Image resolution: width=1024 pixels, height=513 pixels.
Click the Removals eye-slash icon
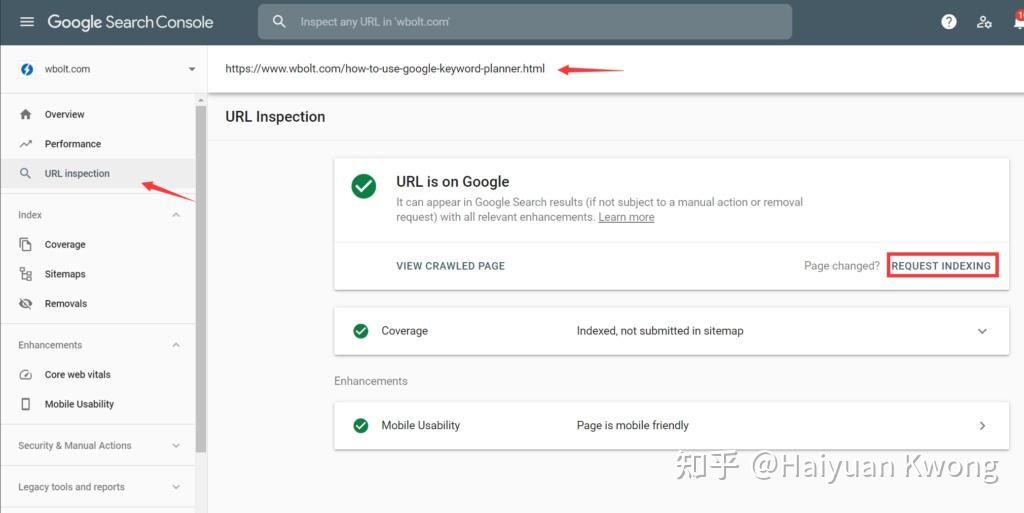(x=25, y=303)
